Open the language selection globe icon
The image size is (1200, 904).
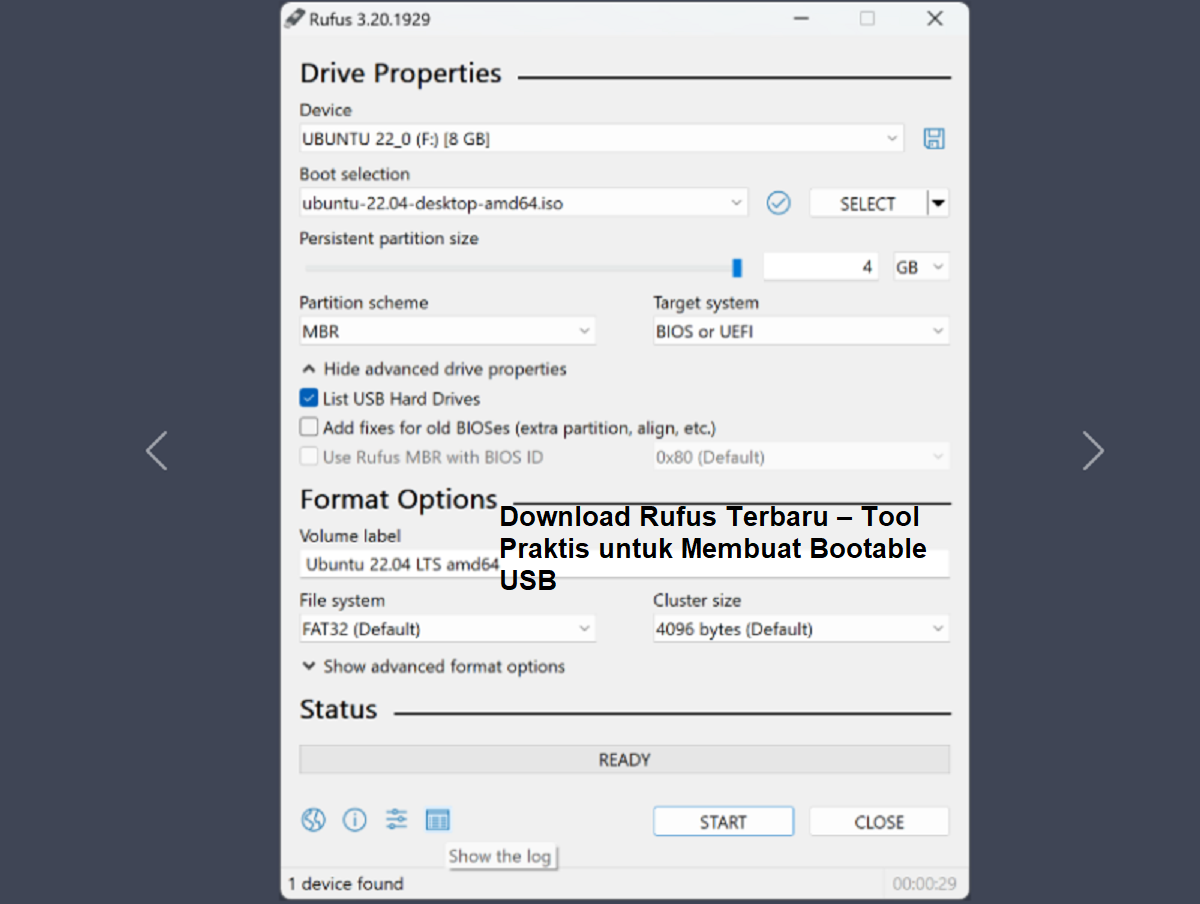click(x=313, y=819)
